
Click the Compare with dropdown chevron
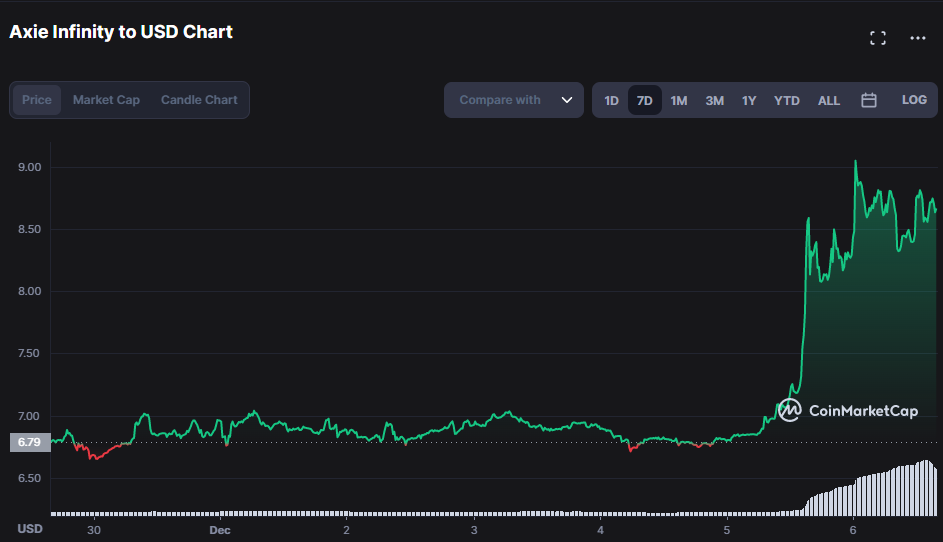pos(567,100)
